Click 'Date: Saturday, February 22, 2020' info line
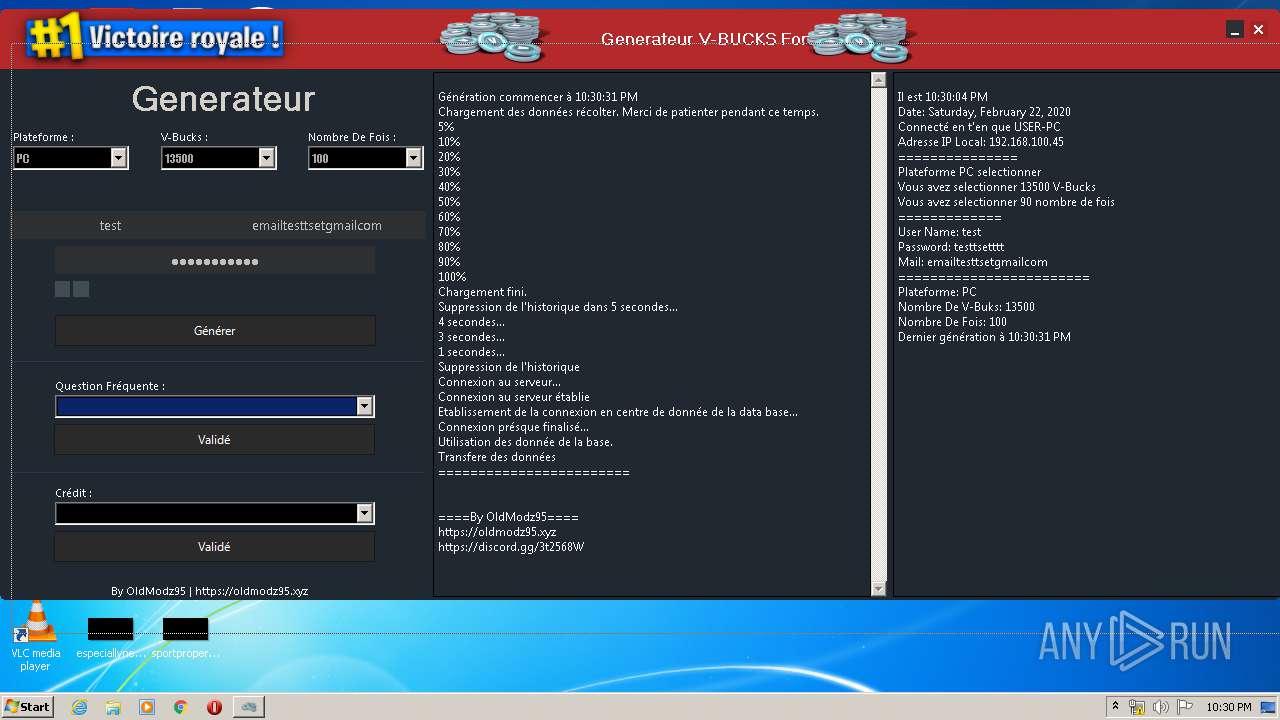Image resolution: width=1280 pixels, height=720 pixels. pyautogui.click(x=984, y=112)
